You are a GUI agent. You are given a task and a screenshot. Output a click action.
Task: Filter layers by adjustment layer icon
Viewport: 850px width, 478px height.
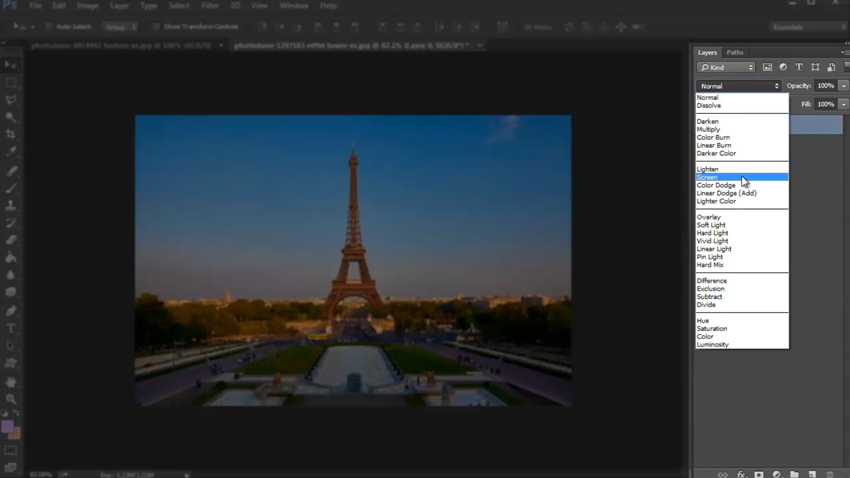(783, 67)
